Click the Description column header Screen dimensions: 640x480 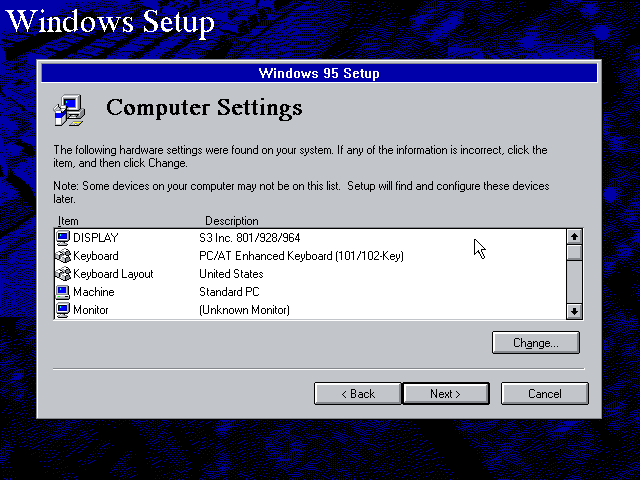click(x=231, y=221)
